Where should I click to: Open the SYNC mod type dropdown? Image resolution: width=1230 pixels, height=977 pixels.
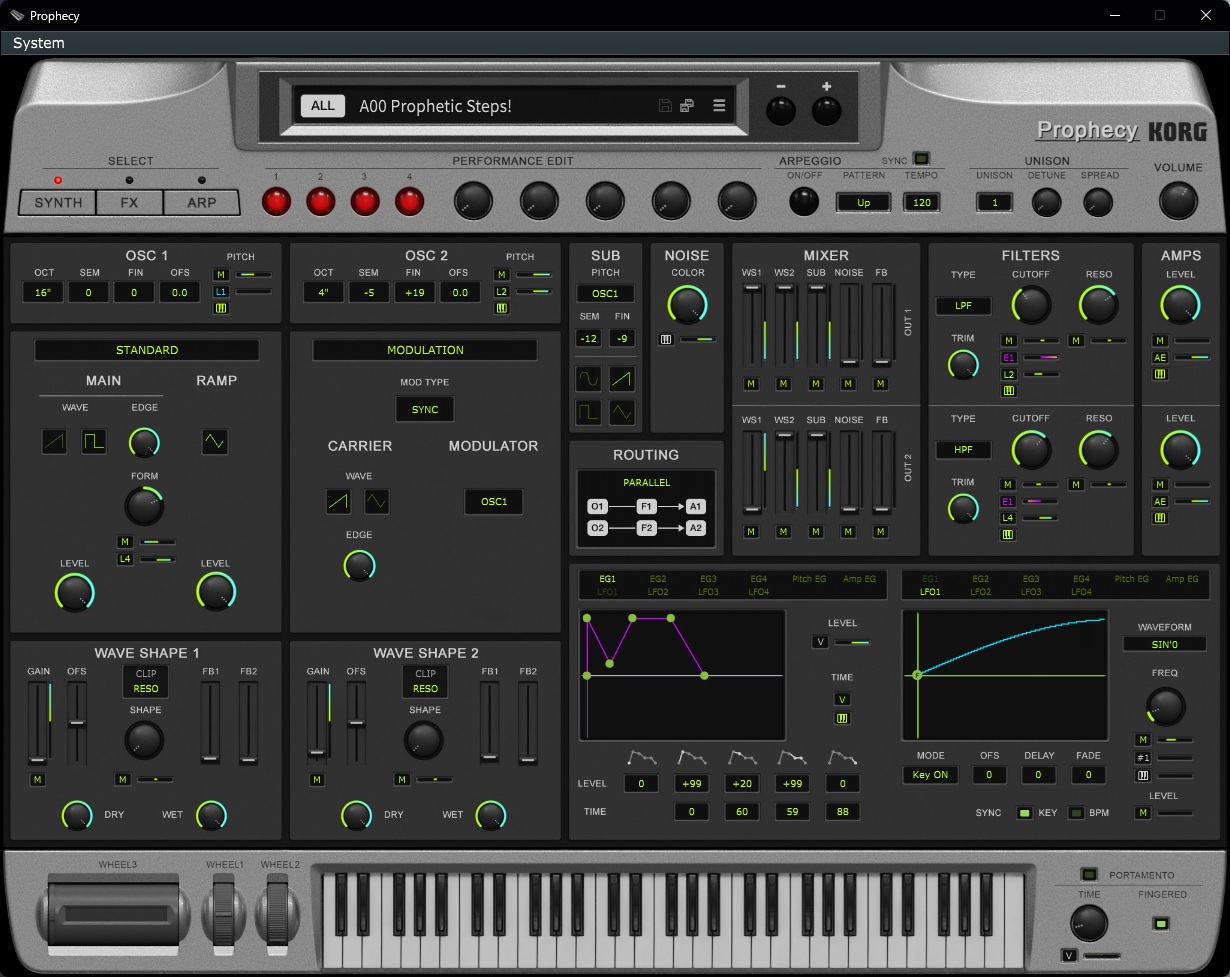(x=425, y=409)
